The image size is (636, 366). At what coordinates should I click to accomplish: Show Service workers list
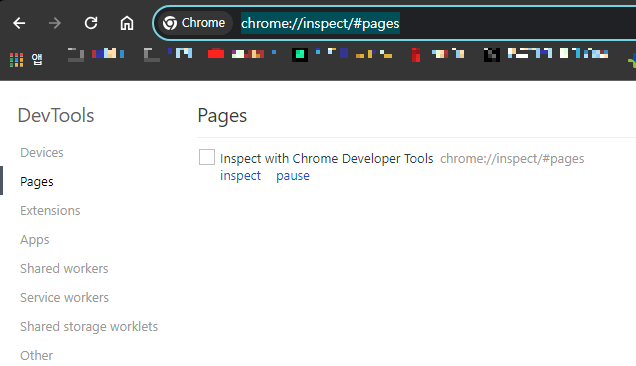[x=64, y=297]
